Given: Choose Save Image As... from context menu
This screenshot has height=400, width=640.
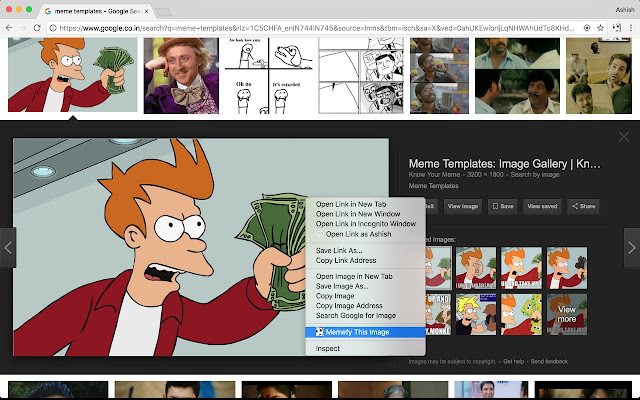Looking at the screenshot, I should pyautogui.click(x=342, y=286).
